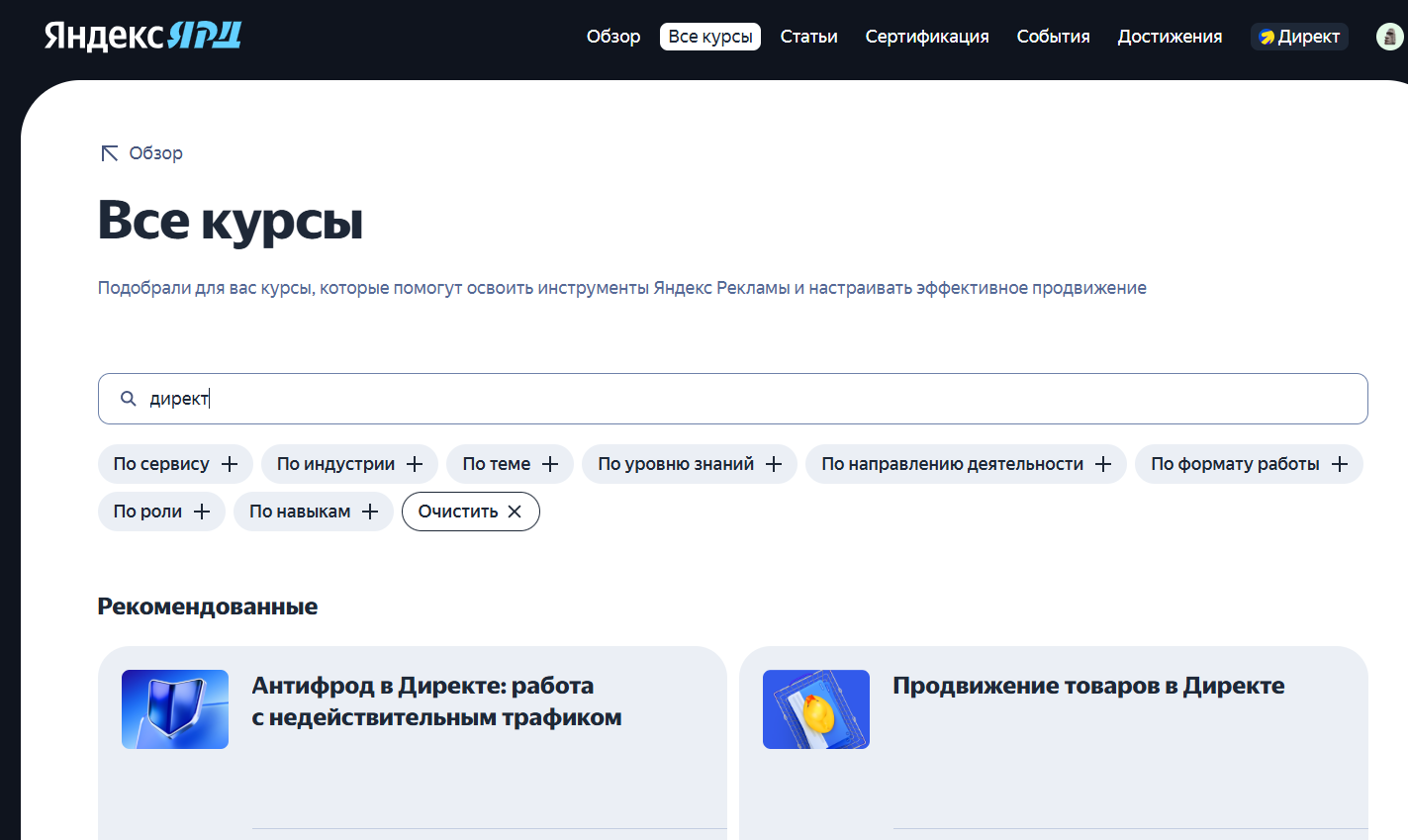The width and height of the screenshot is (1408, 840).
Task: Expand the По сервису filter
Action: [x=175, y=464]
